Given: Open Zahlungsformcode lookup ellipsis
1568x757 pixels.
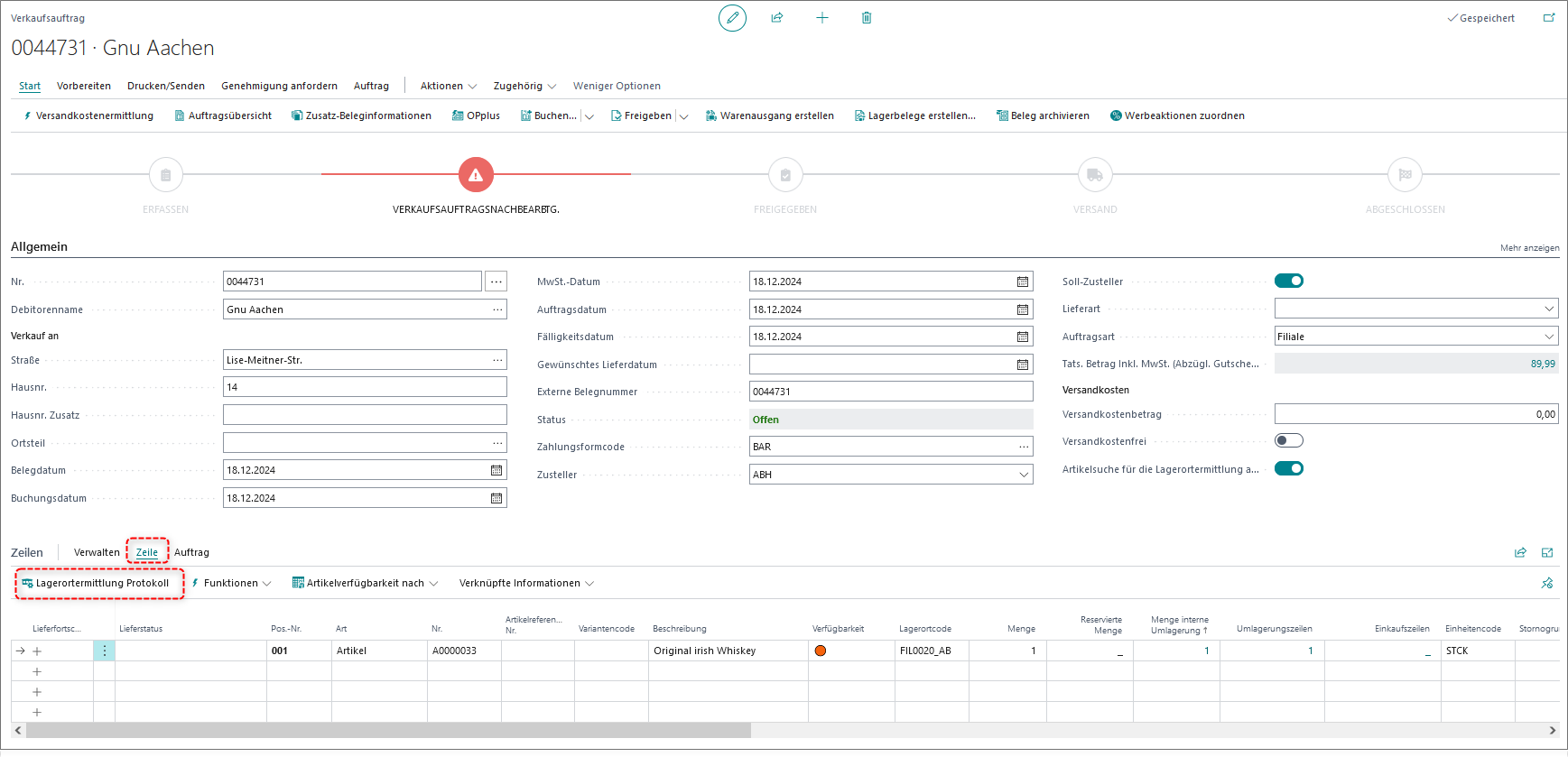Looking at the screenshot, I should [1024, 447].
